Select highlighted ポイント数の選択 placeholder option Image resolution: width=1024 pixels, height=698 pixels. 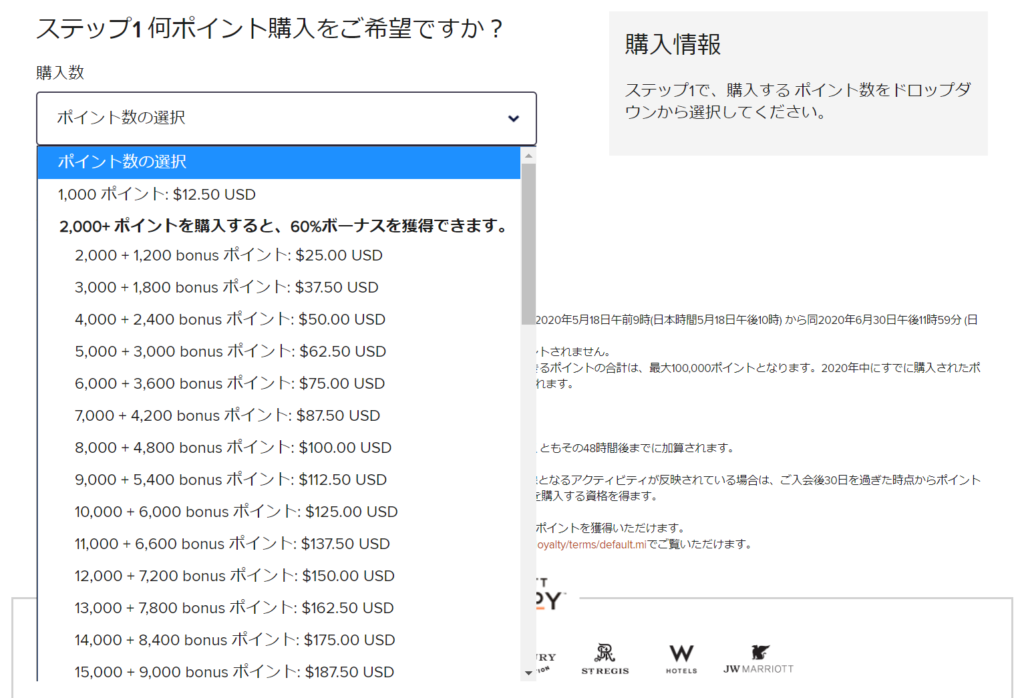tap(279, 162)
